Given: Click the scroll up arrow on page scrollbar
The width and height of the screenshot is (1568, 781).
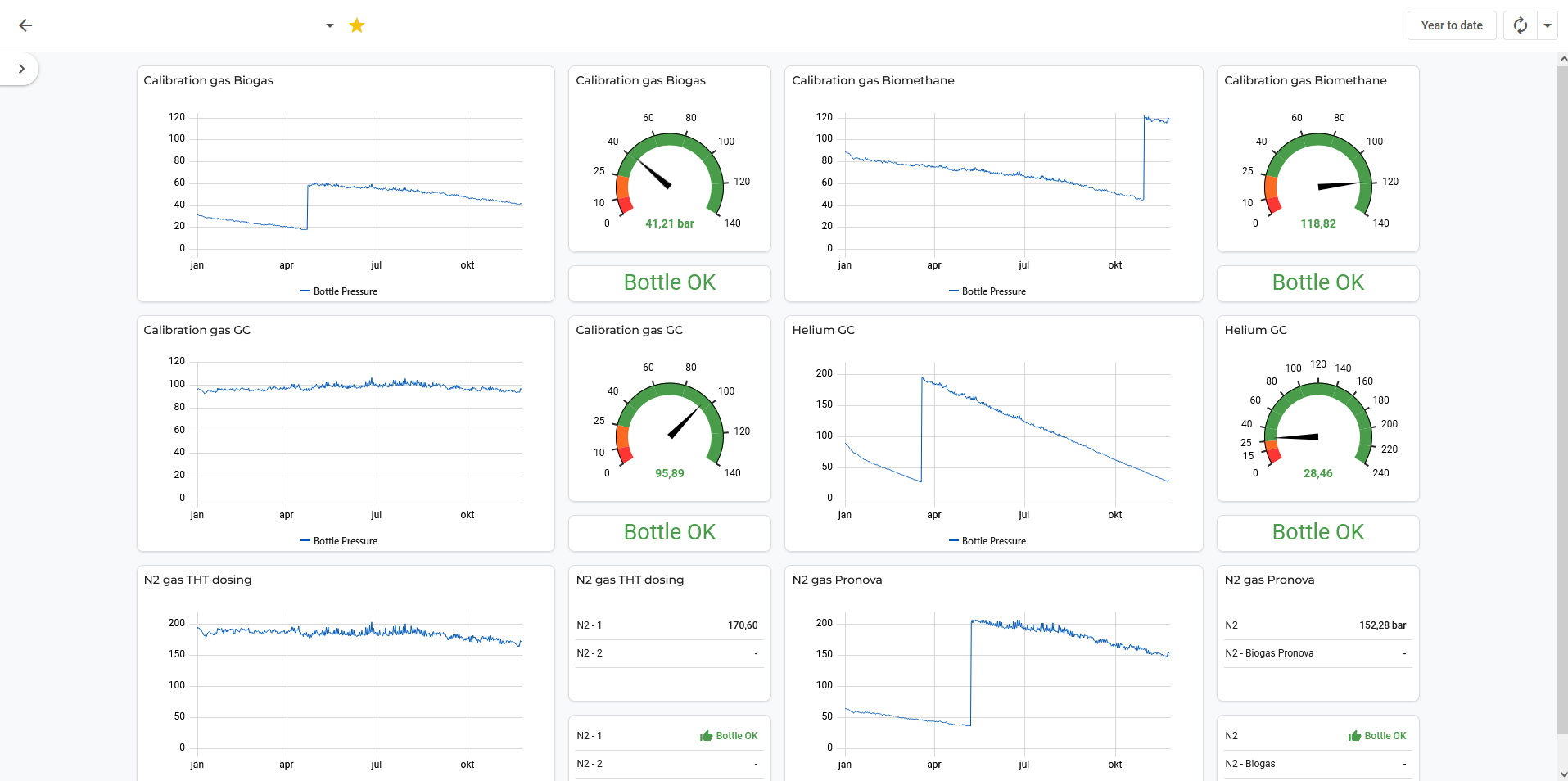Looking at the screenshot, I should pos(1562,59).
